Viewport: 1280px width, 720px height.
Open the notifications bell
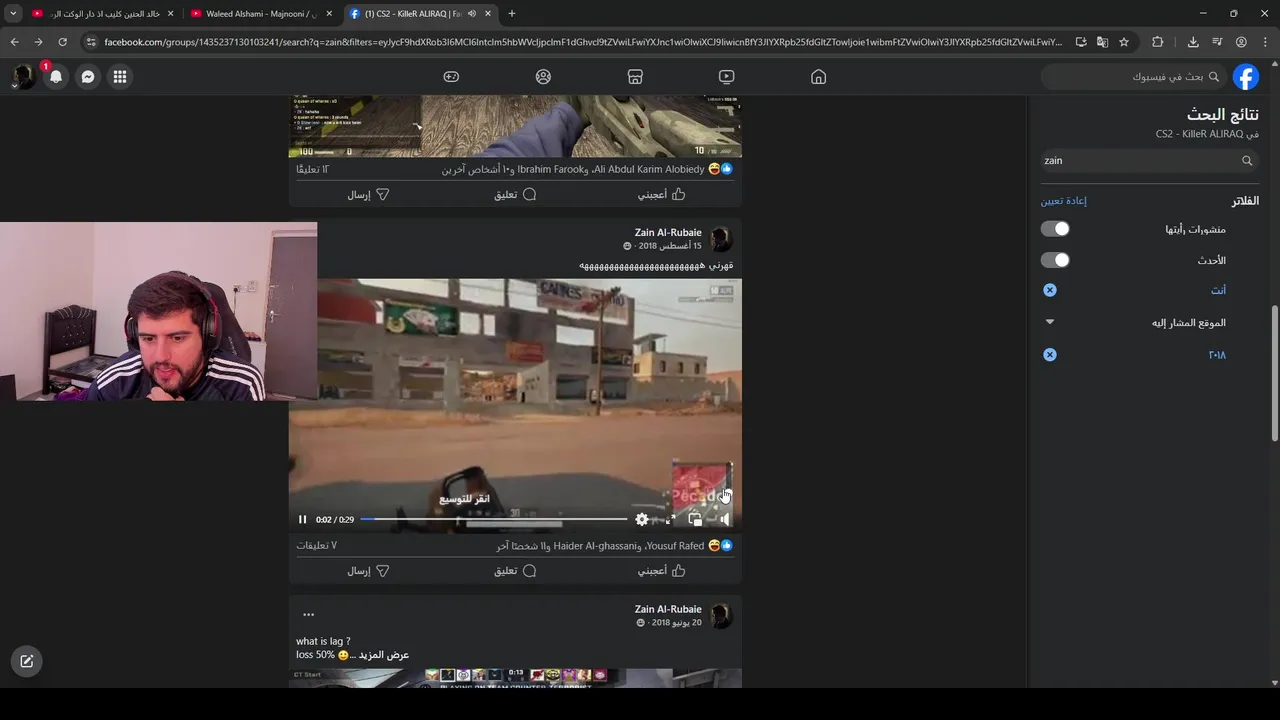tap(56, 77)
